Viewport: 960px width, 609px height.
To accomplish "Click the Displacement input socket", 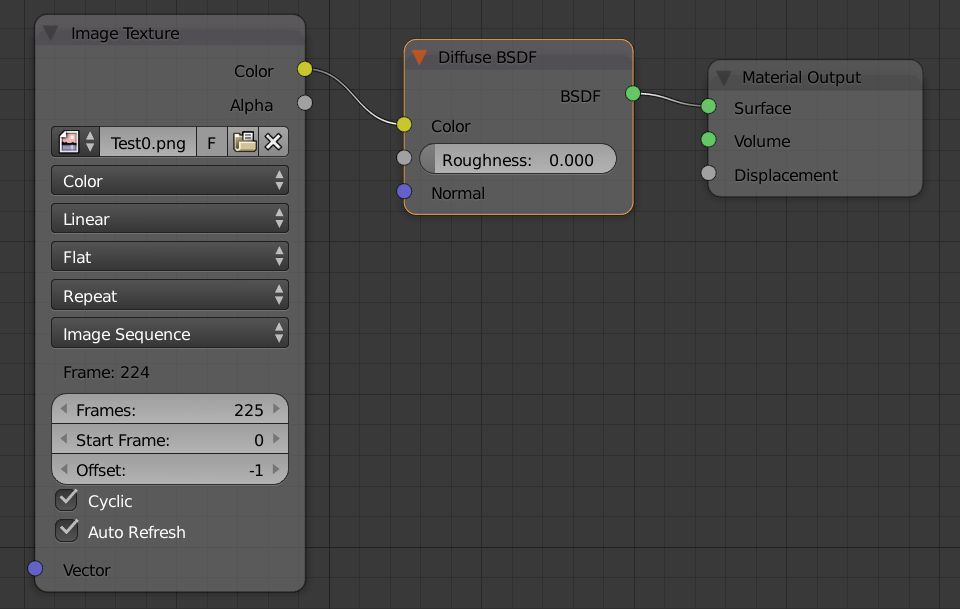I will [708, 173].
